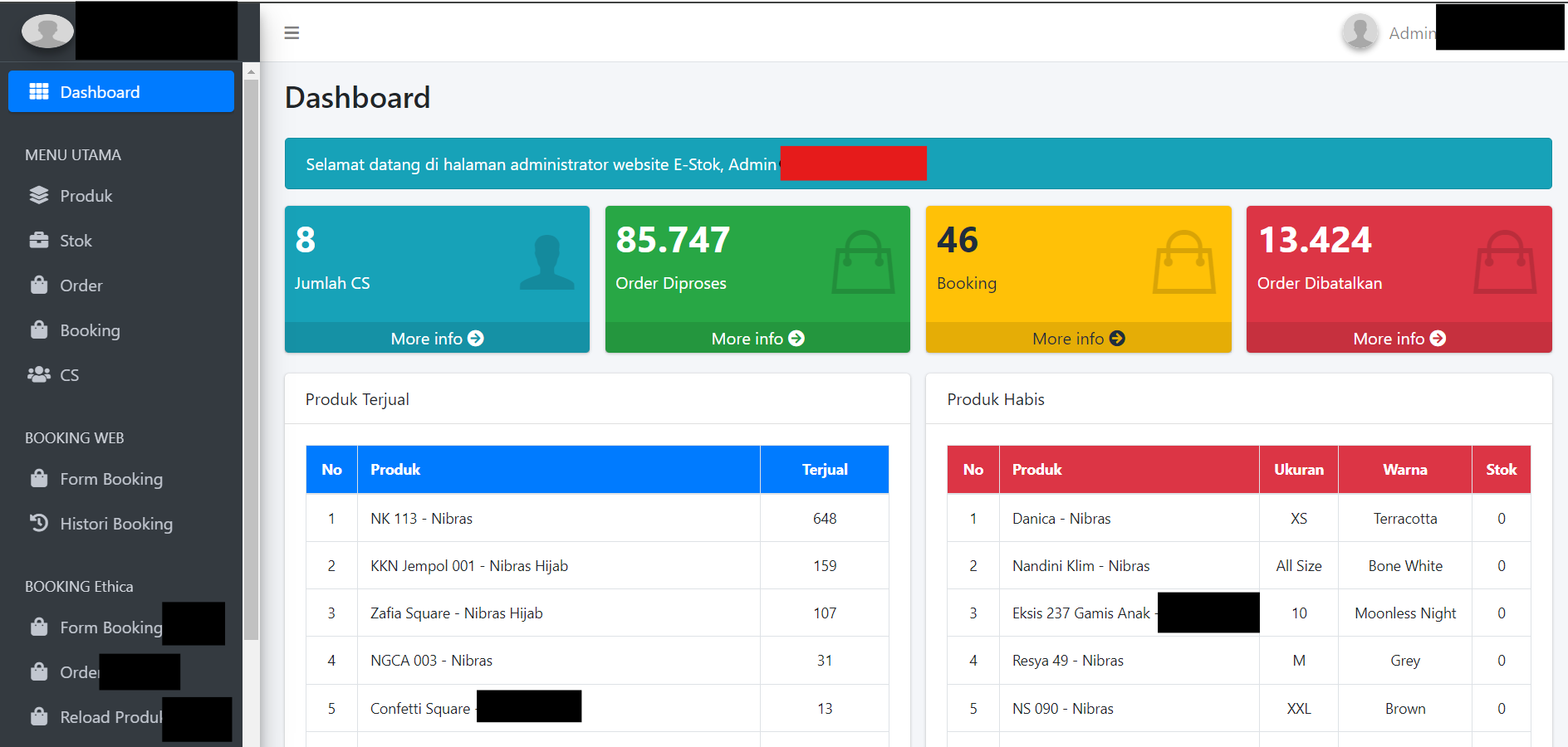This screenshot has width=1568, height=747.
Task: Click the Produk layers icon in sidebar
Action: [x=39, y=195]
